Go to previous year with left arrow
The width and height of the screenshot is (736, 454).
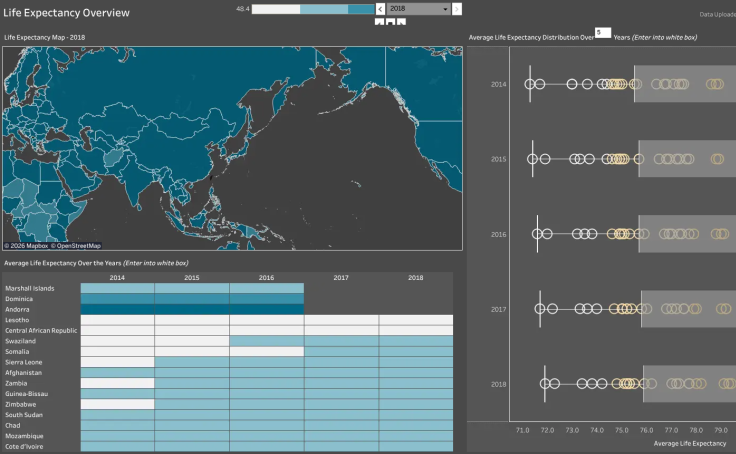click(380, 9)
